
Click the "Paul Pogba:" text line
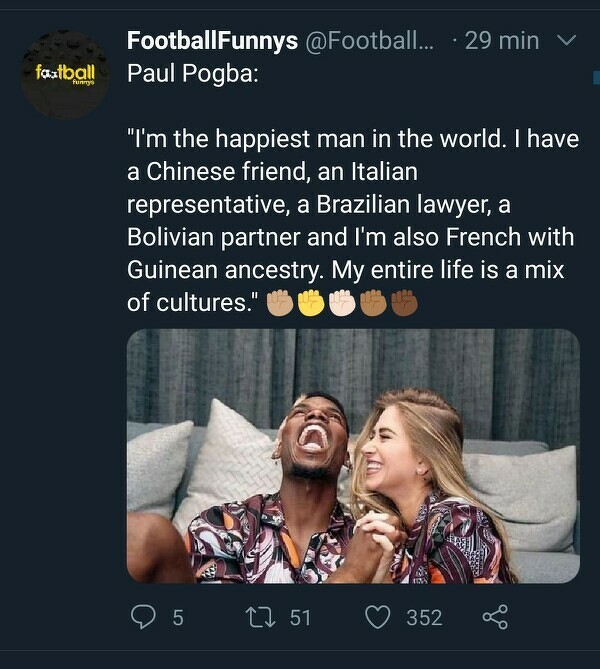pyautogui.click(x=193, y=76)
